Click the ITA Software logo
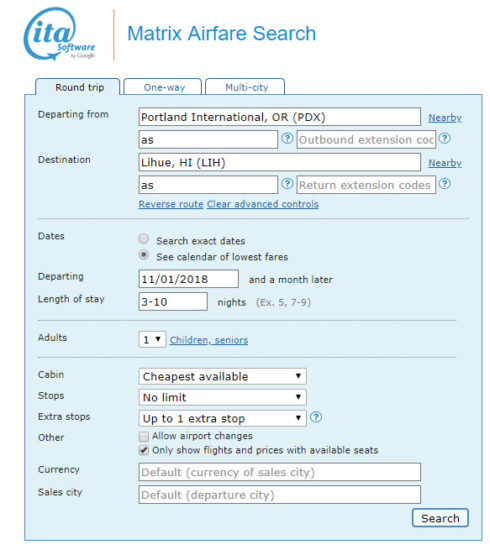The image size is (490, 550). point(59,34)
